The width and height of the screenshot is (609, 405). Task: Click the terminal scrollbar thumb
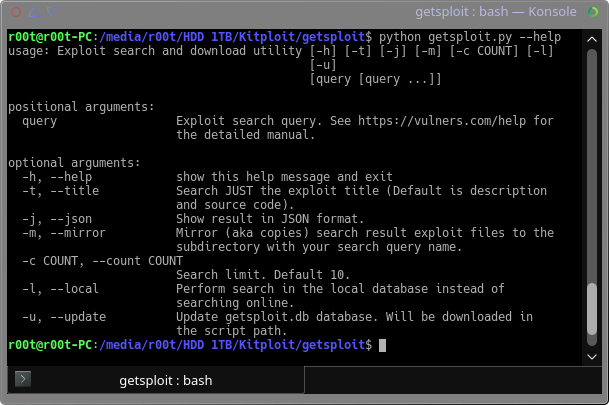pyautogui.click(x=592, y=309)
